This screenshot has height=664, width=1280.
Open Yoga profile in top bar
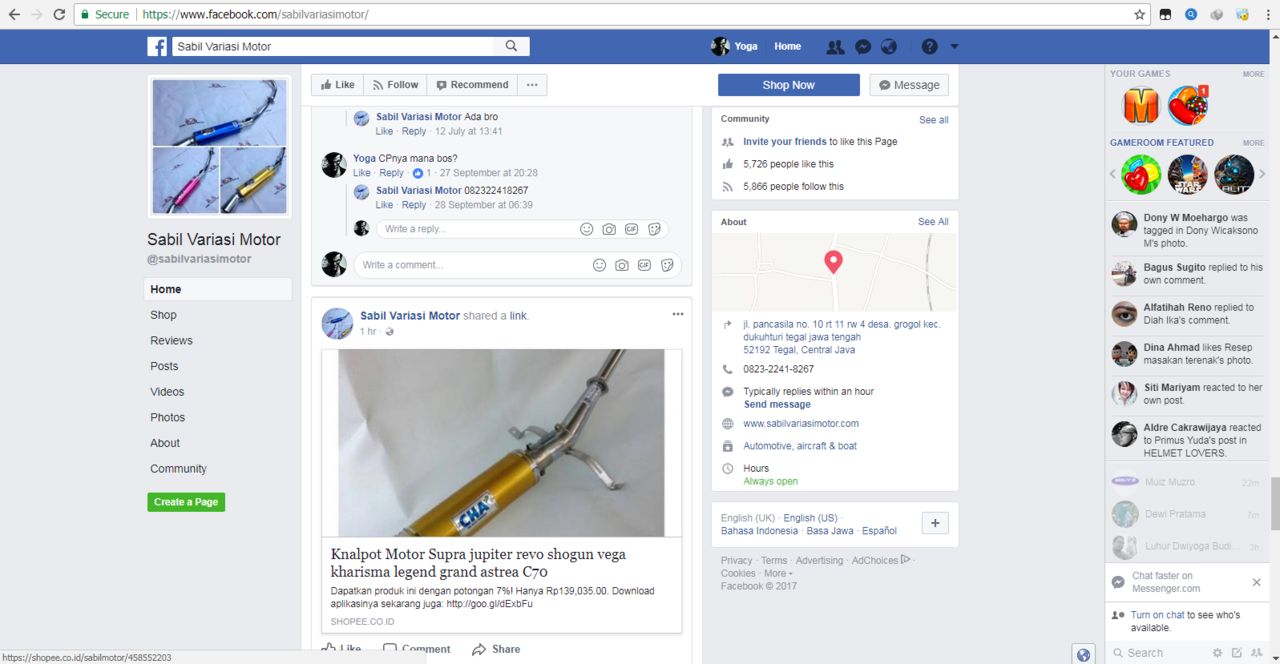coord(734,46)
